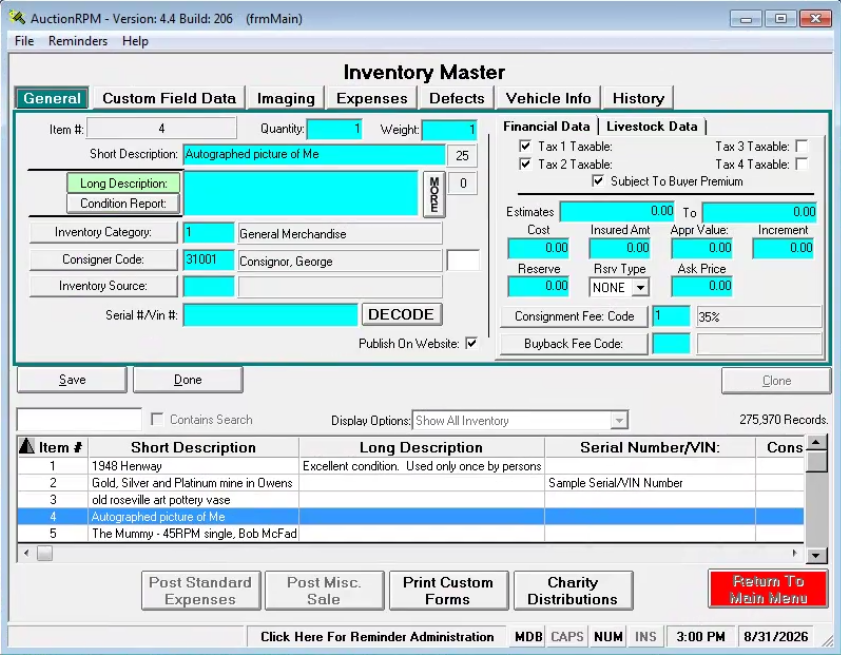This screenshot has height=655, width=841.
Task: Click the Serial Number/VIN column header
Action: [x=650, y=447]
